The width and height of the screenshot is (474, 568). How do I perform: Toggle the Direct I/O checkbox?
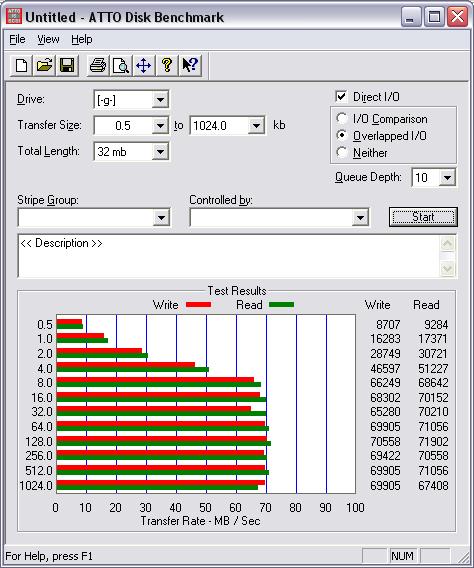(341, 97)
